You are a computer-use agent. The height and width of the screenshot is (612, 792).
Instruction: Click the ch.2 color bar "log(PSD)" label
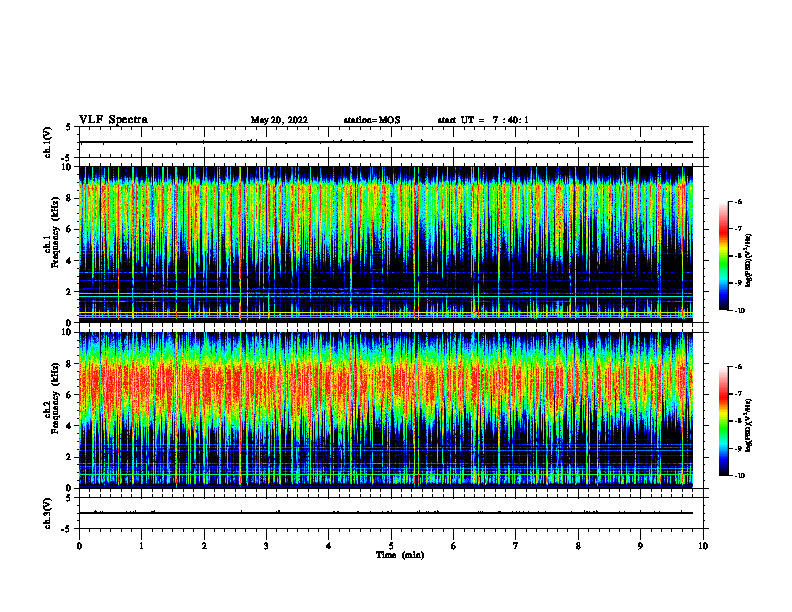749,425
